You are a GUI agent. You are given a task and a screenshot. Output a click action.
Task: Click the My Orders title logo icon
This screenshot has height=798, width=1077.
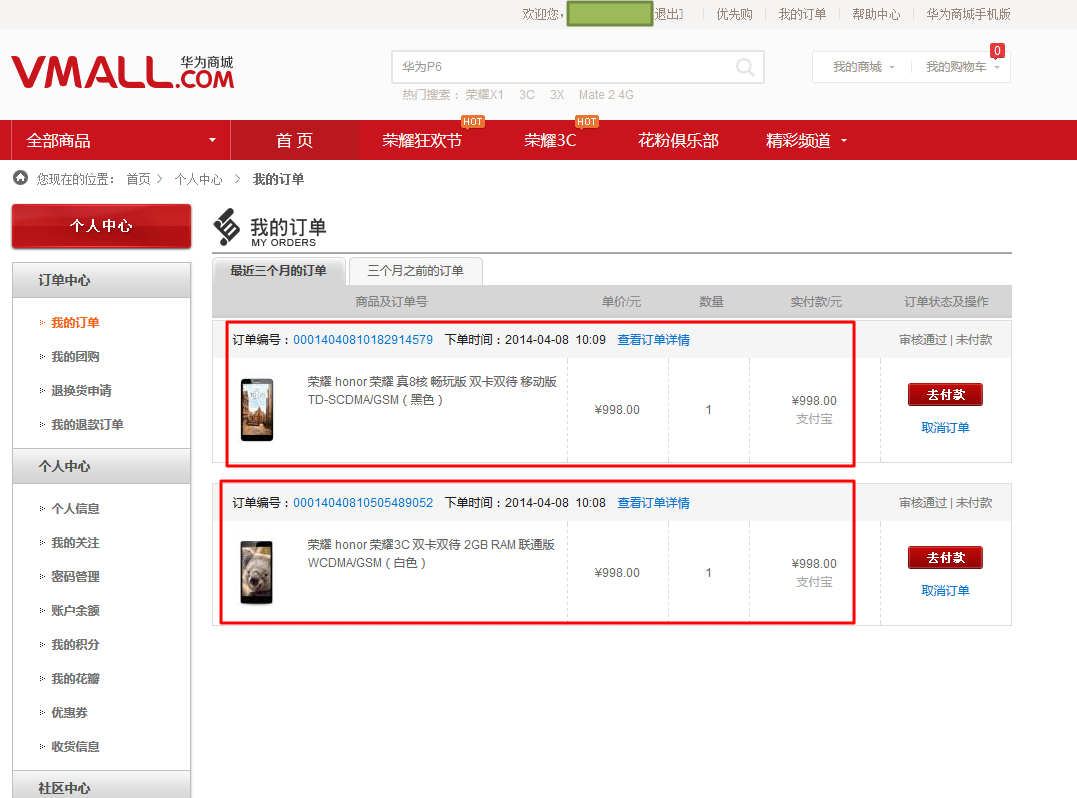[x=227, y=227]
